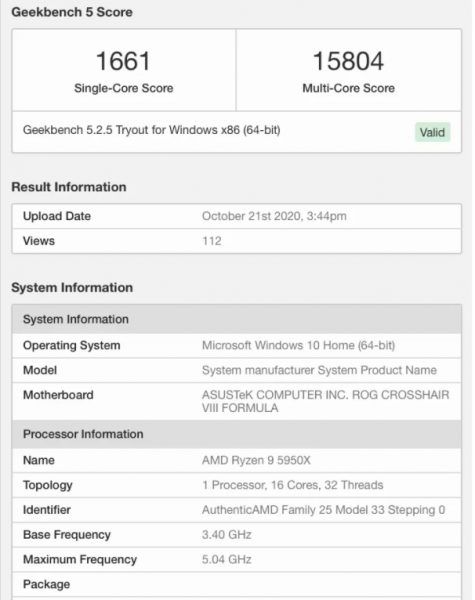Click the gray System Information table header
Image resolution: width=475 pixels, height=600 pixels.
click(237, 319)
